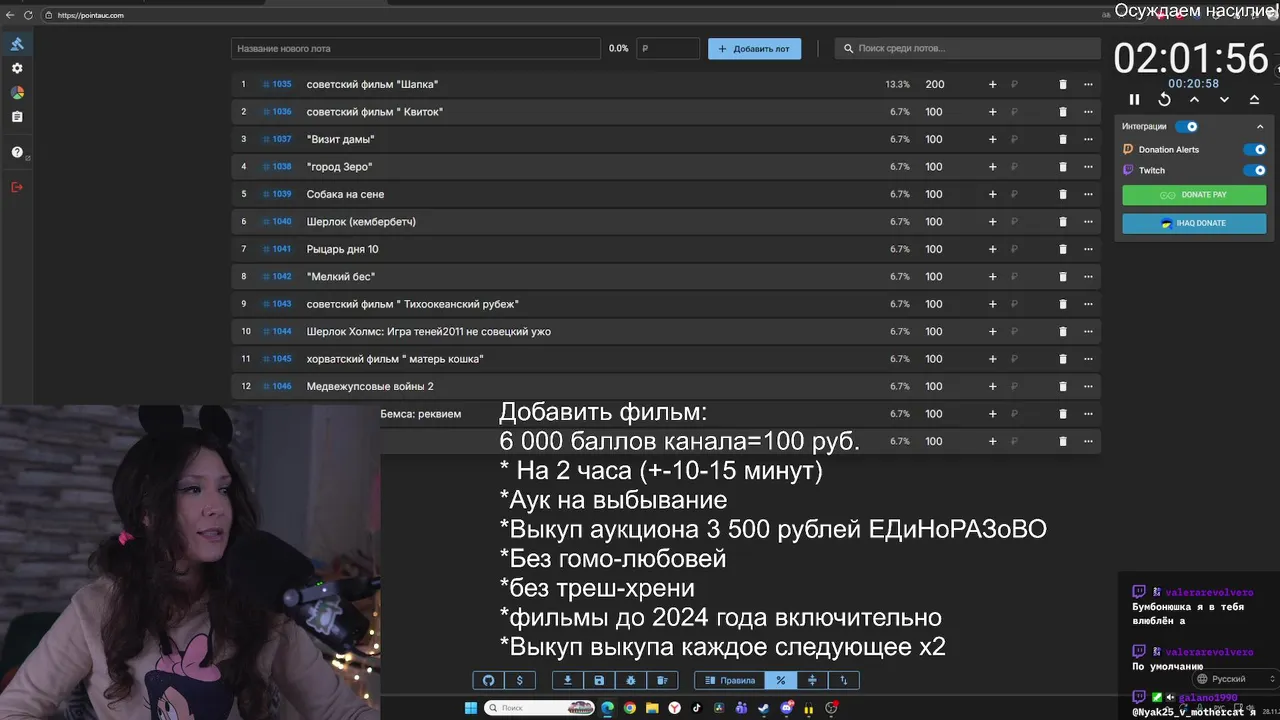The height and width of the screenshot is (720, 1280).
Task: Click the taskbar Поиск search box
Action: point(539,708)
